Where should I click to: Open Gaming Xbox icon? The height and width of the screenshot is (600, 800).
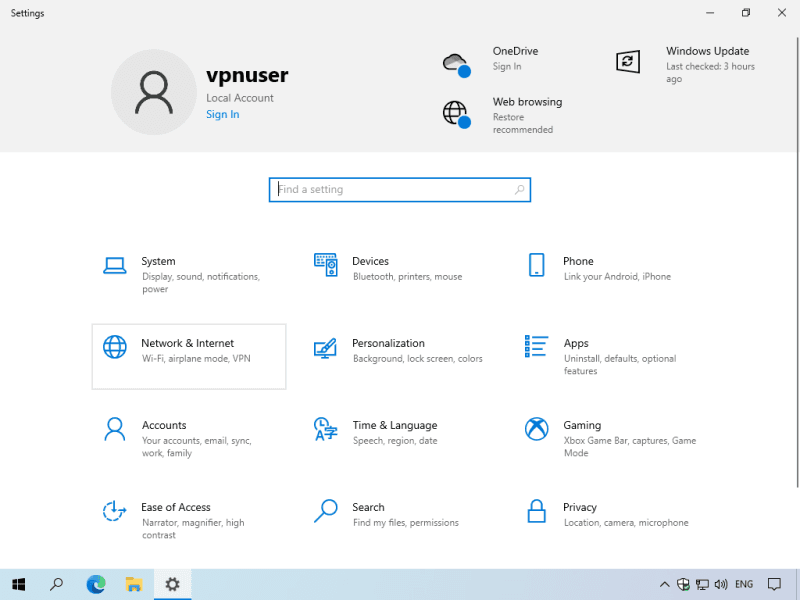click(536, 429)
